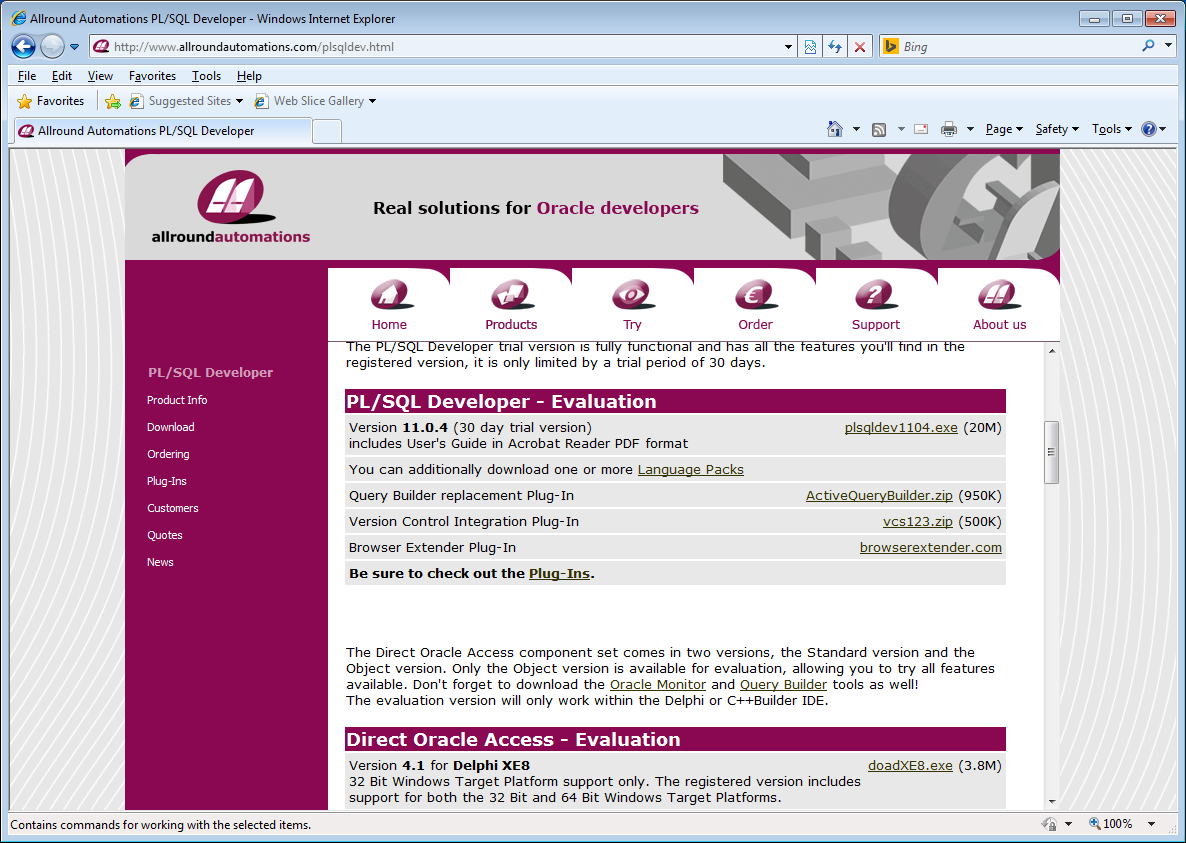1186x843 pixels.
Task: Open the Favorites menu
Action: pyautogui.click(x=152, y=76)
